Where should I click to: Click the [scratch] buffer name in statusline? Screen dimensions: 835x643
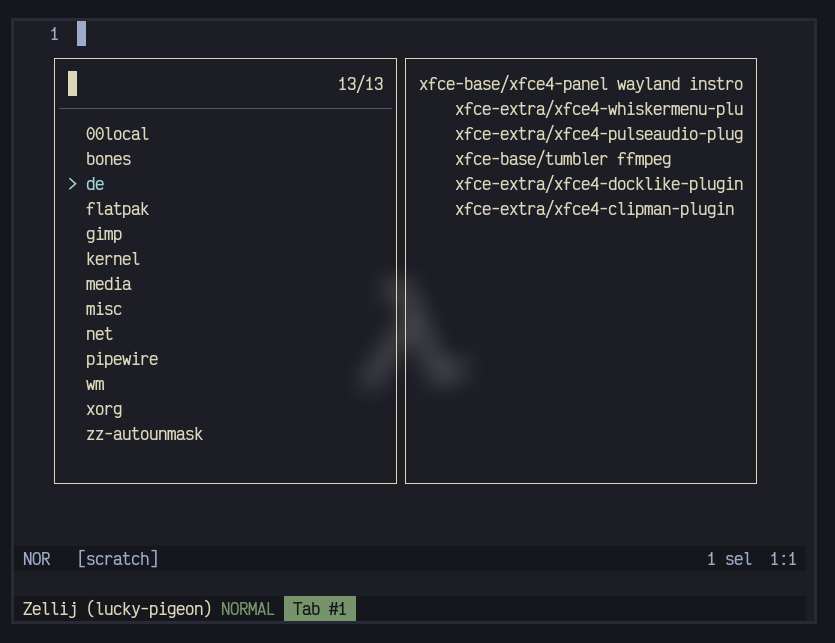click(x=118, y=559)
